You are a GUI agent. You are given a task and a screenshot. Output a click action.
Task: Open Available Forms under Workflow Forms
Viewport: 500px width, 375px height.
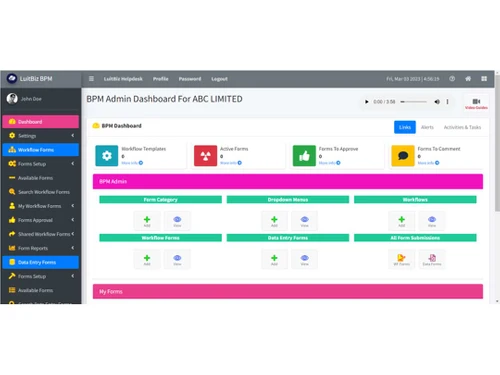pyautogui.click(x=41, y=178)
